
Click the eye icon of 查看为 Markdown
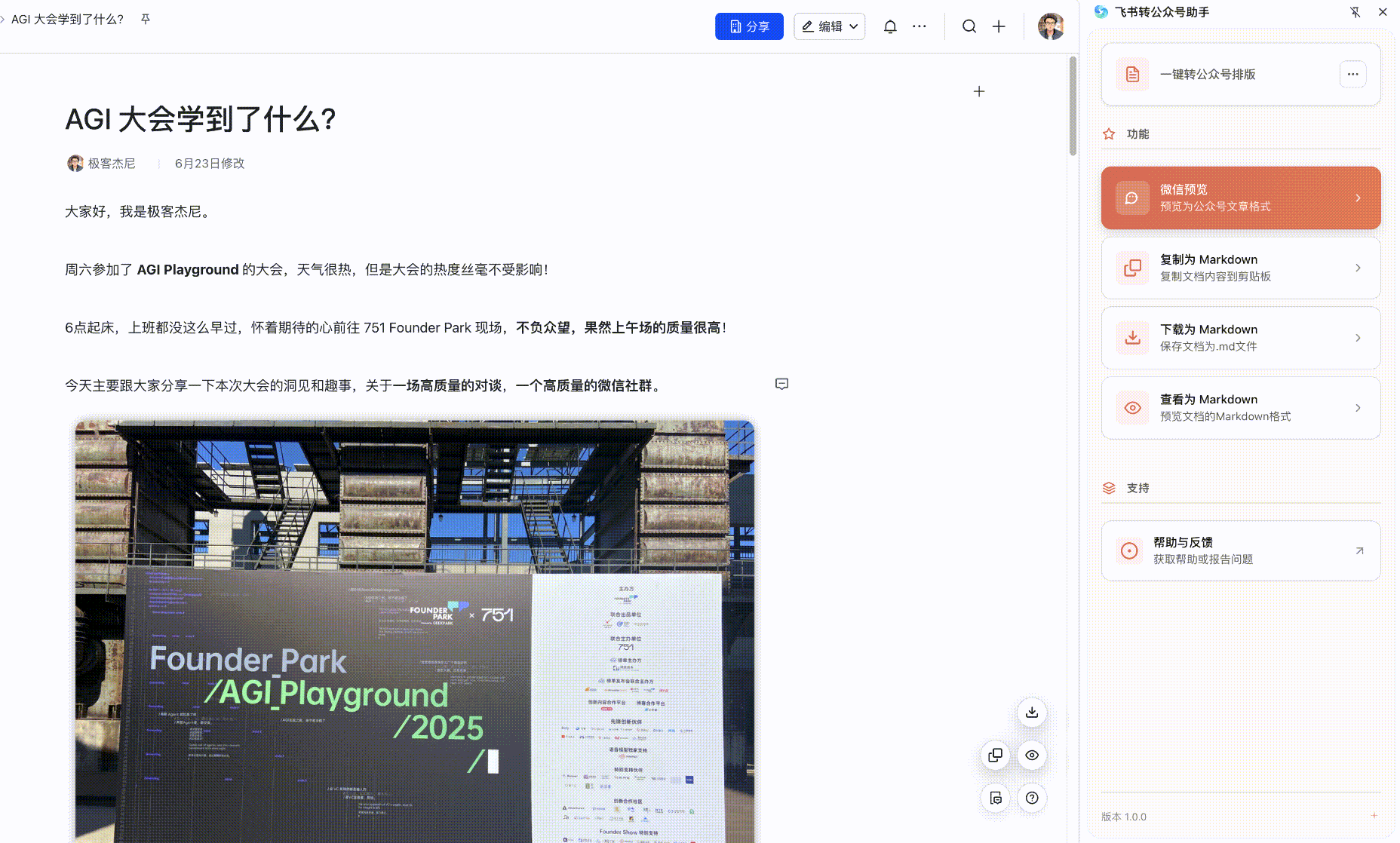click(1132, 408)
